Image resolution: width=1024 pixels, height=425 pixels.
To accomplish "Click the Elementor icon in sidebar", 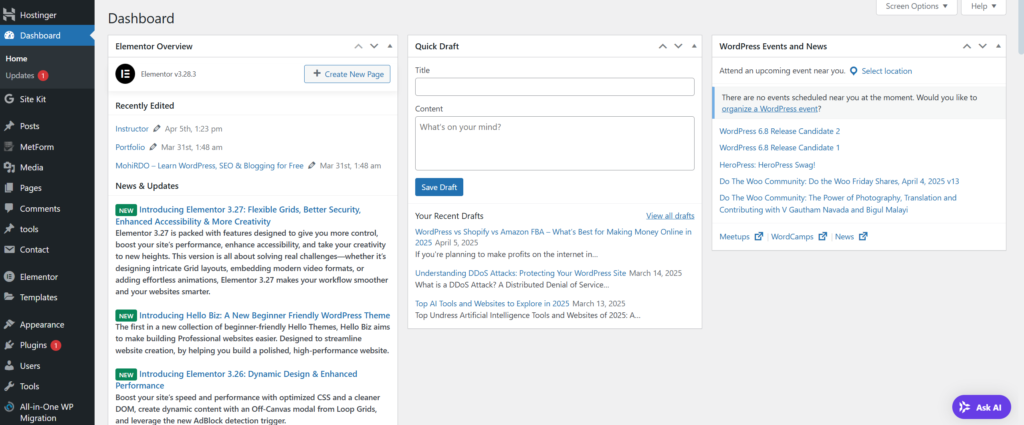I will (9, 277).
